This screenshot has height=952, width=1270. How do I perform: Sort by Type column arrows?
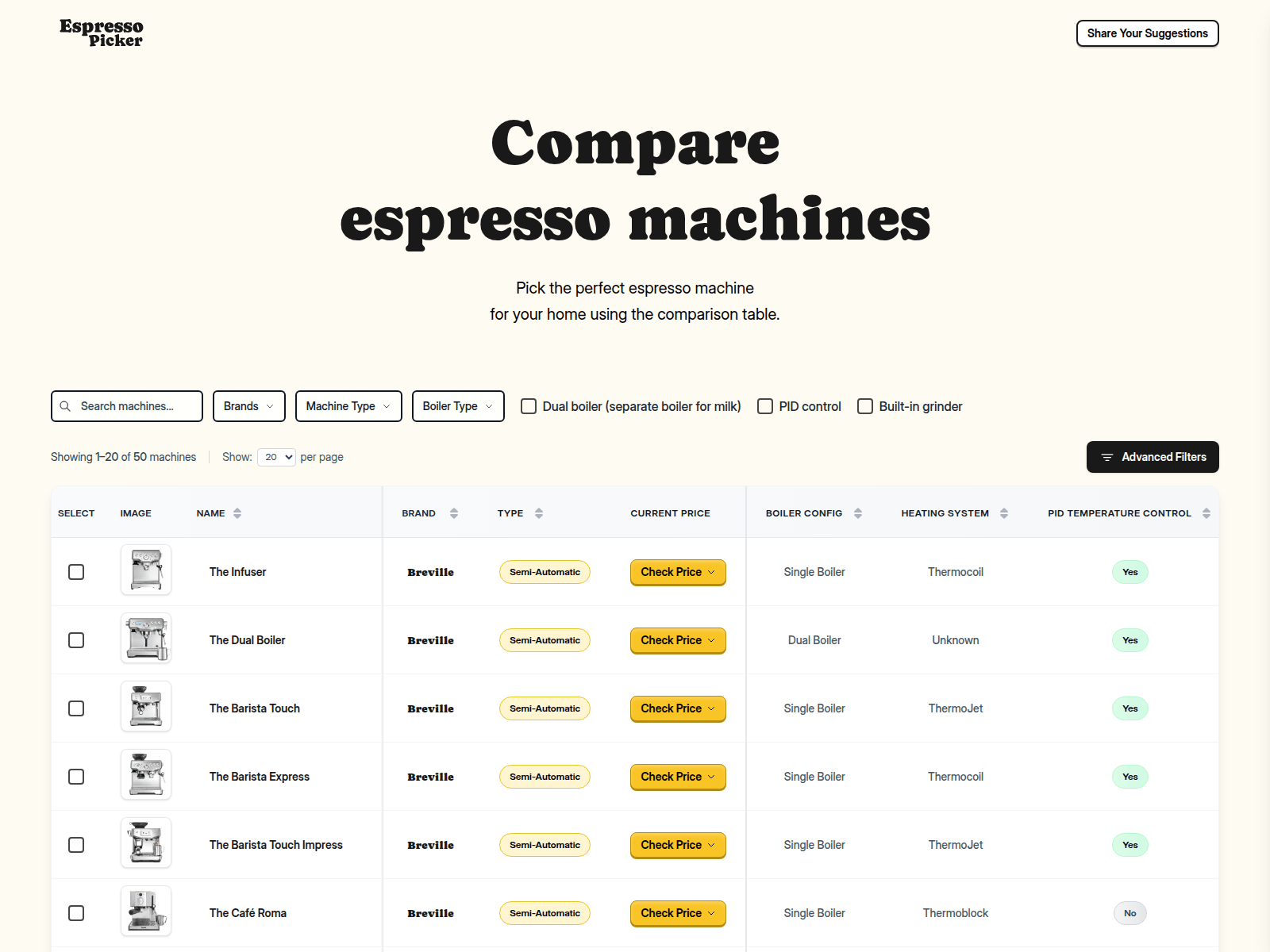pos(539,513)
